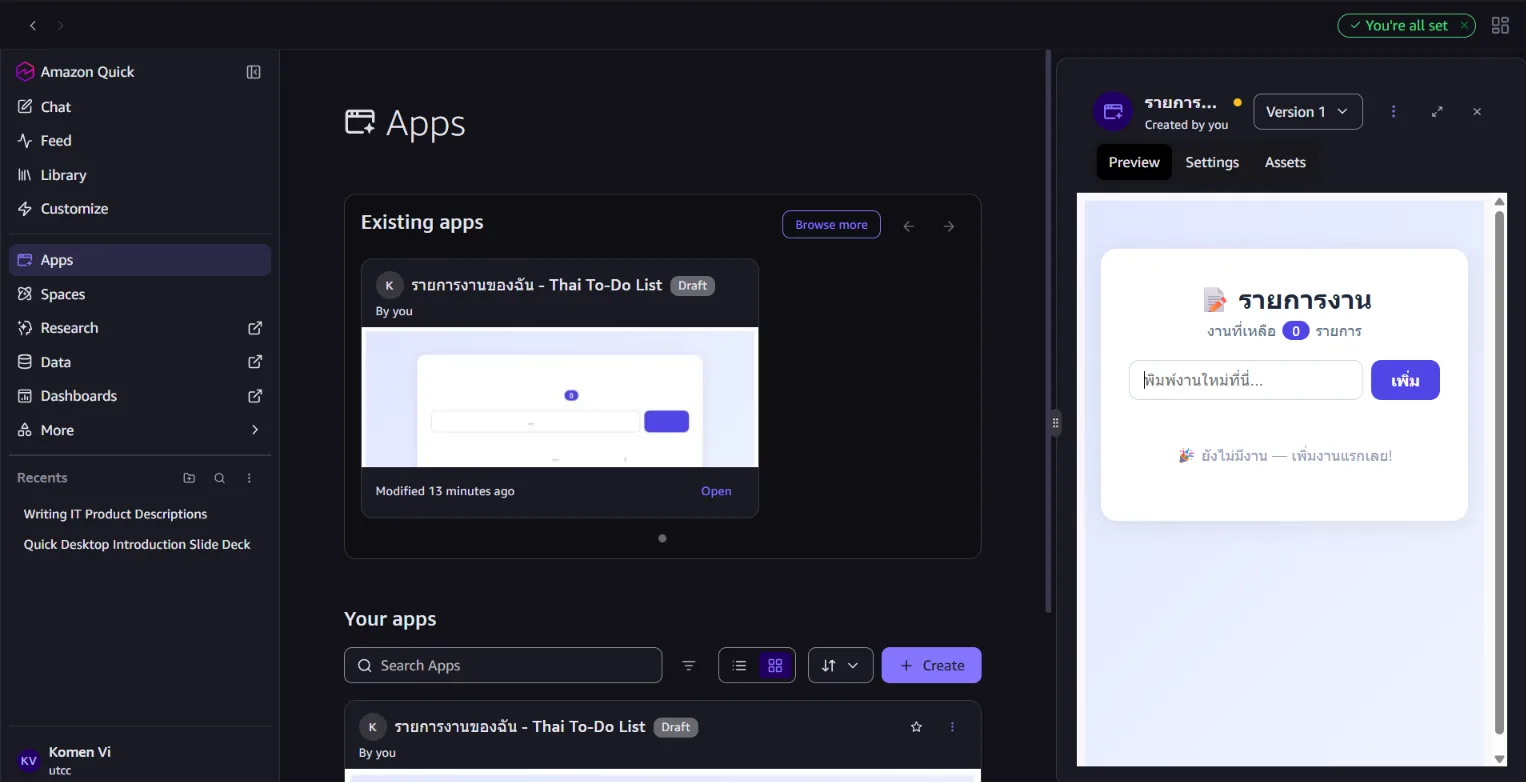Favorite the Thai To-Do List app with star
The width and height of the screenshot is (1526, 782).
916,727
